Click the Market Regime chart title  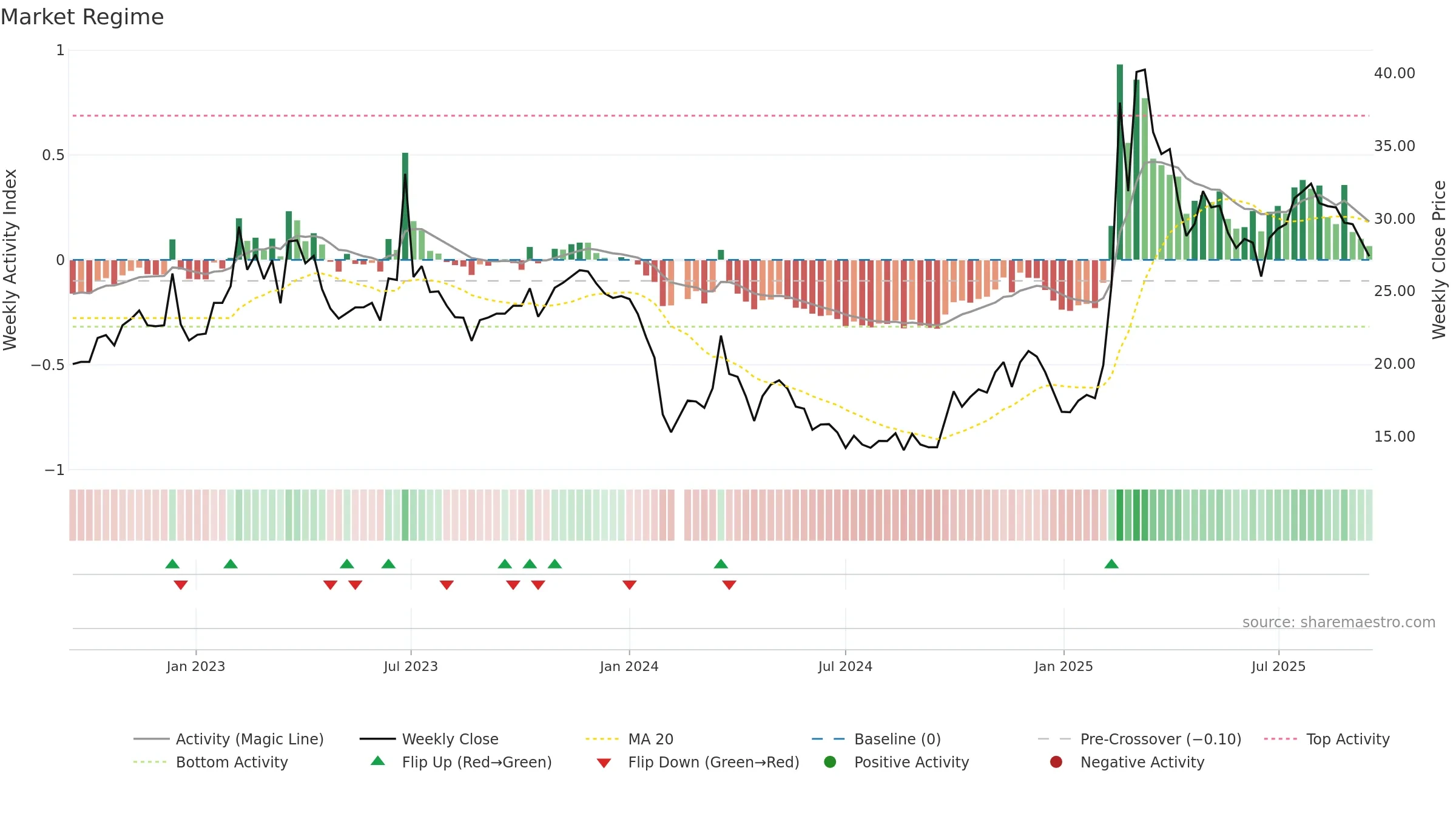(x=82, y=17)
